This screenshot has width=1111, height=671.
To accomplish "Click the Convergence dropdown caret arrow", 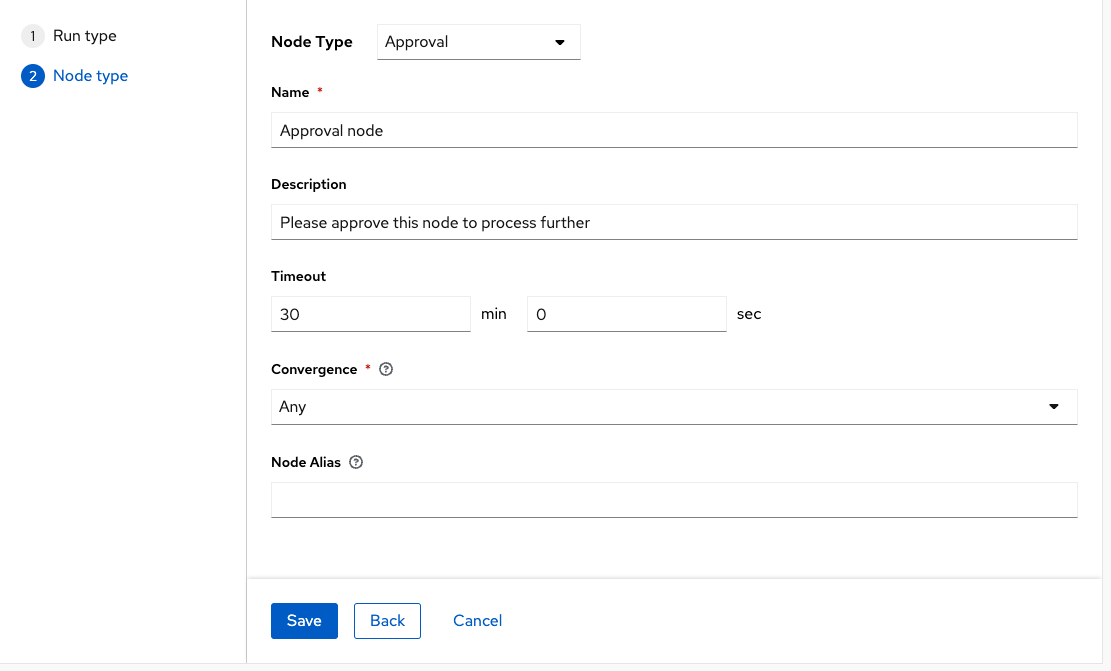I will click(x=1054, y=407).
